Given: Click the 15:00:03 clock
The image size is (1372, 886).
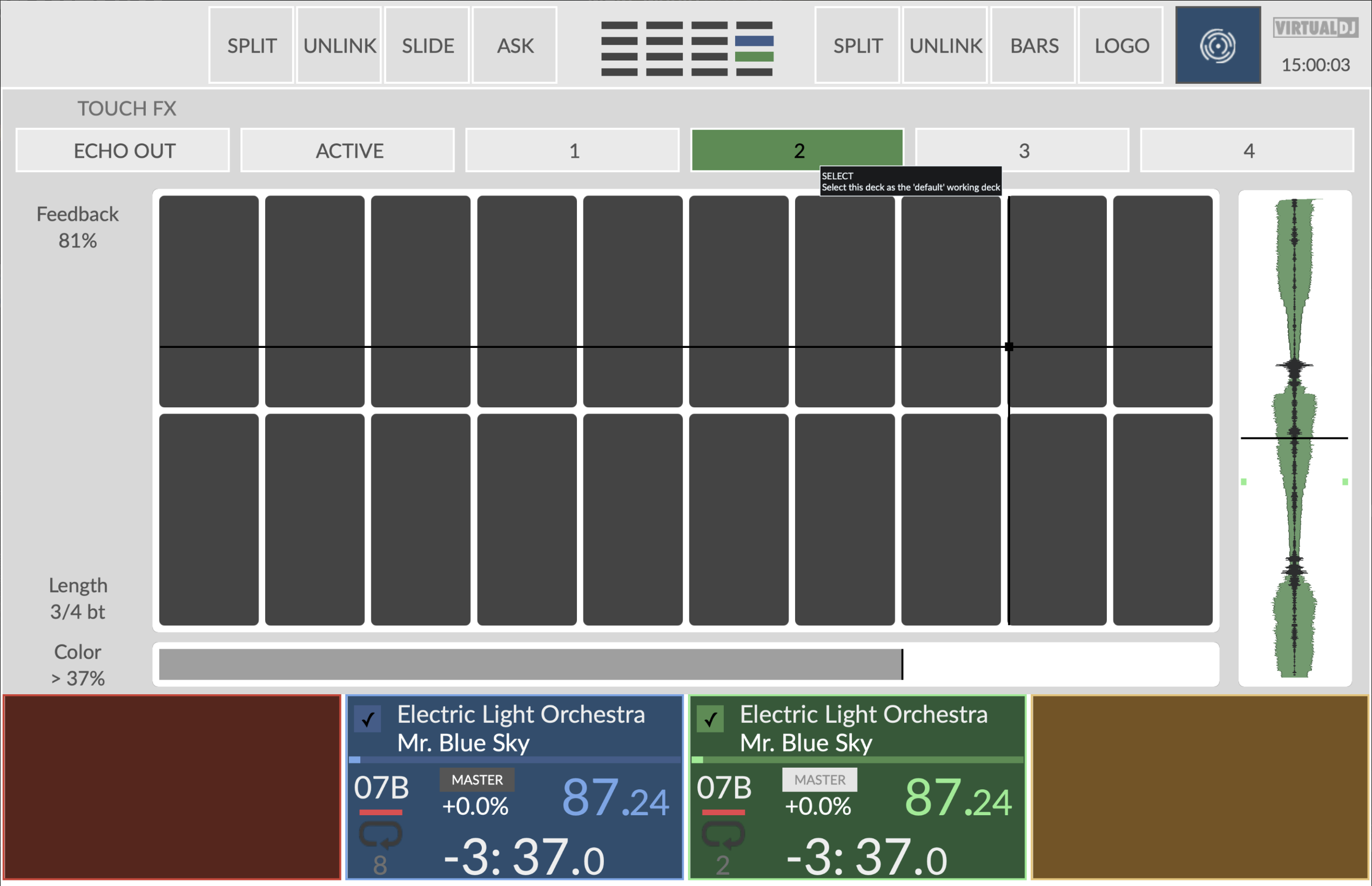Looking at the screenshot, I should pos(1316,65).
